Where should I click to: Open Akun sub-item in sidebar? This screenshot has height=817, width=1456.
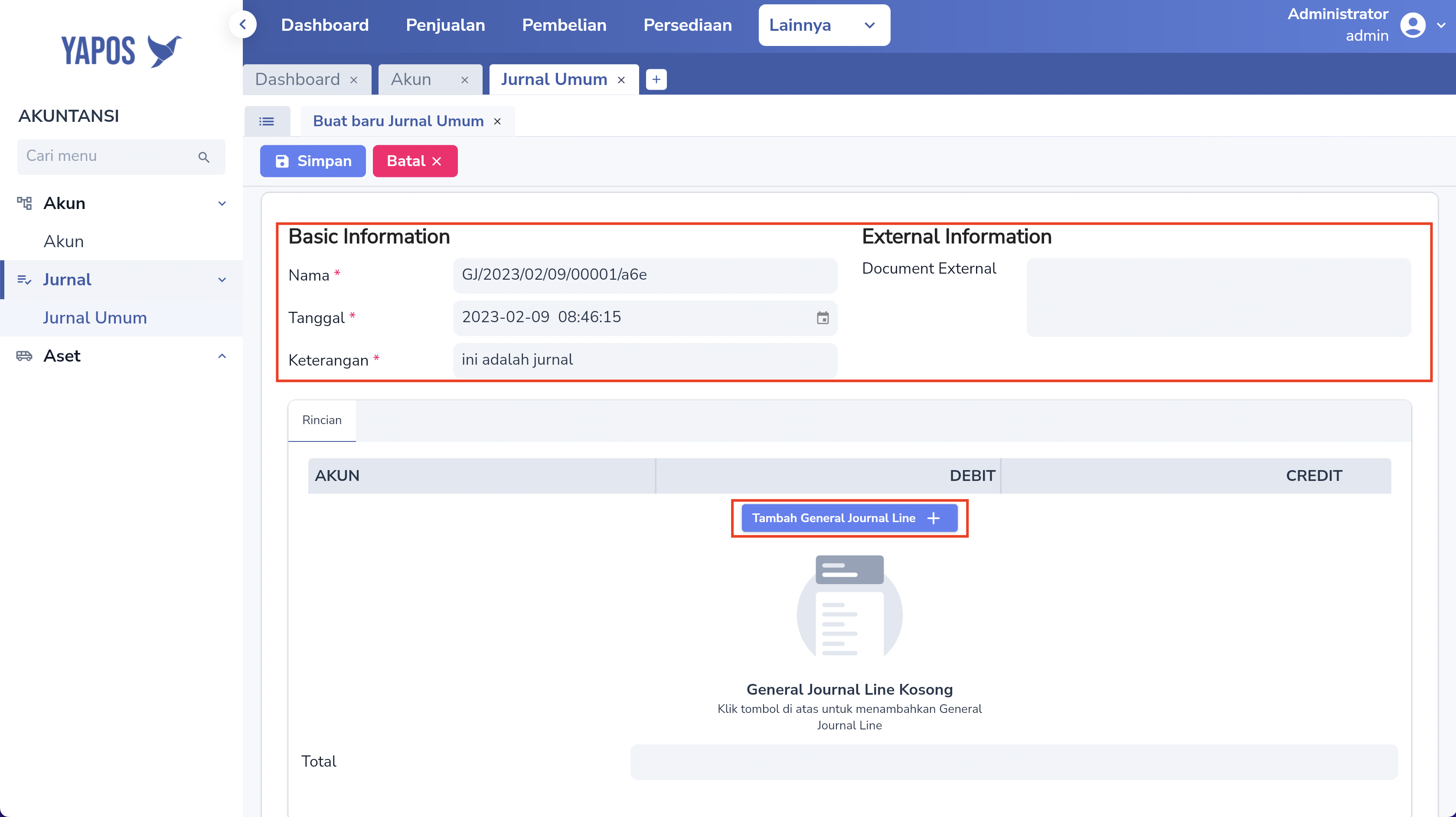click(x=64, y=242)
